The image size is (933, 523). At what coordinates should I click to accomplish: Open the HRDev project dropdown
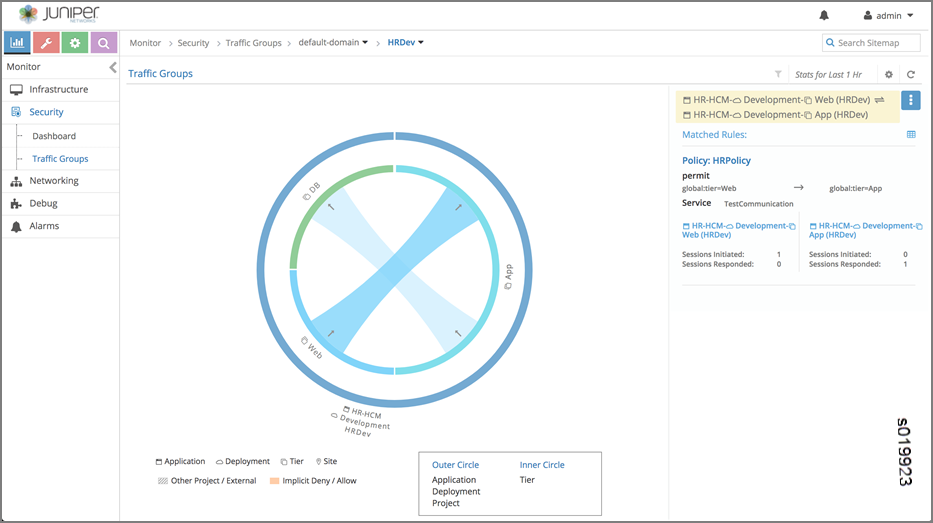406,42
